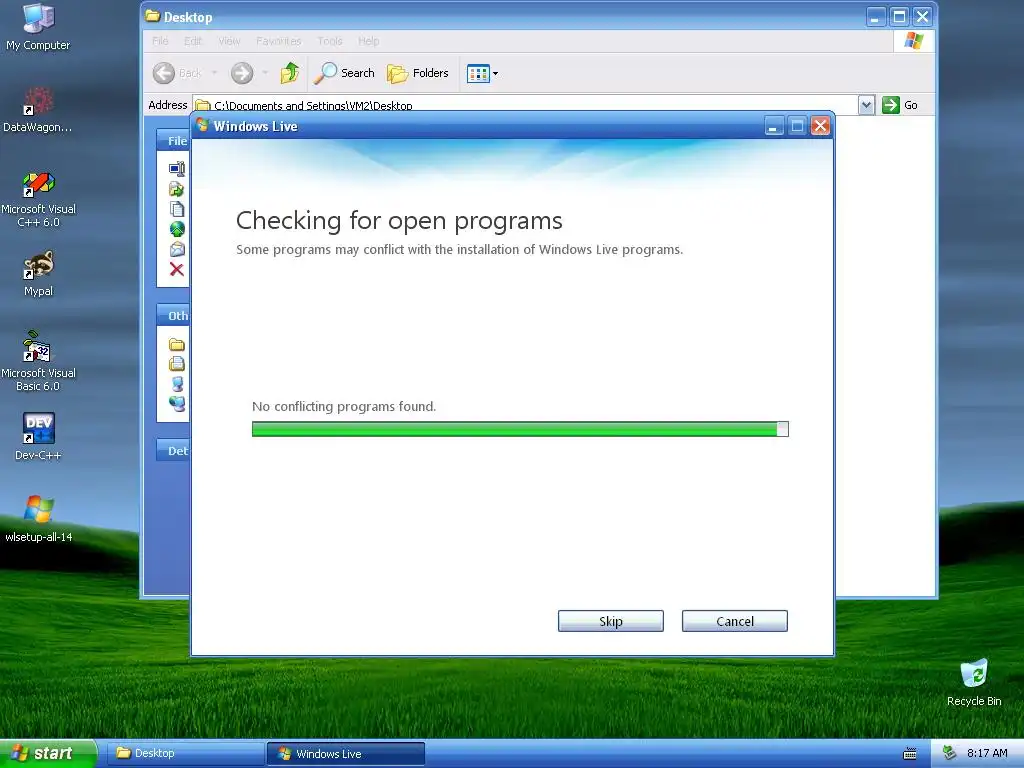The height and width of the screenshot is (768, 1024).
Task: Click the Go button beside the address bar
Action: pyautogui.click(x=900, y=105)
